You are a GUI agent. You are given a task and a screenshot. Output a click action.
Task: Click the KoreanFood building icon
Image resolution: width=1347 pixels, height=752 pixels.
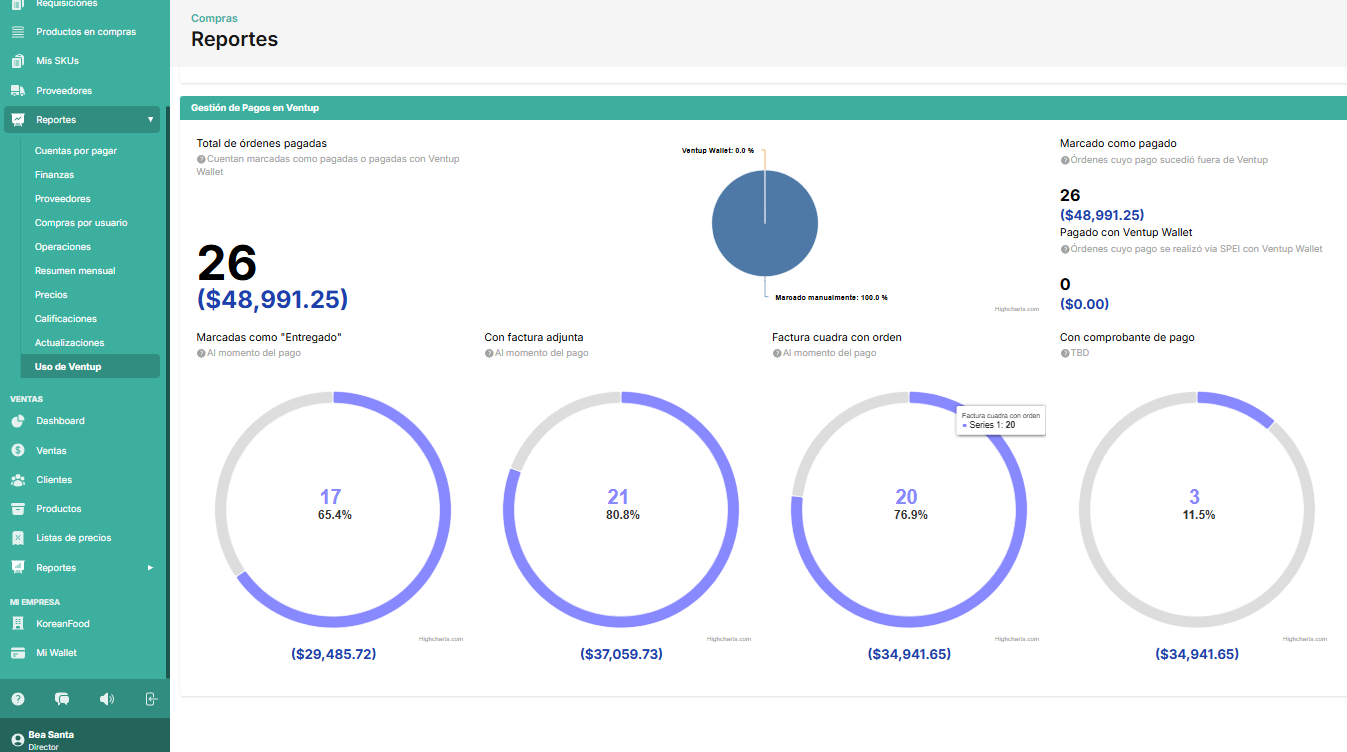(x=17, y=624)
